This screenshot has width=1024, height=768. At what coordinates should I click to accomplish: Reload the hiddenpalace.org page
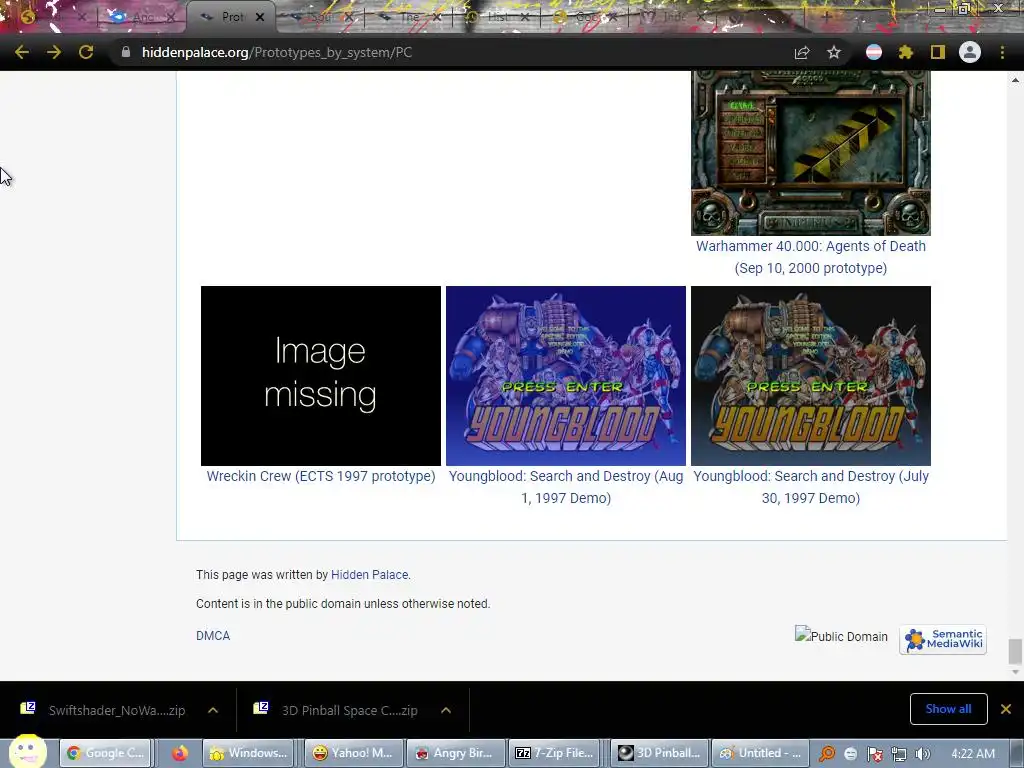[x=86, y=52]
